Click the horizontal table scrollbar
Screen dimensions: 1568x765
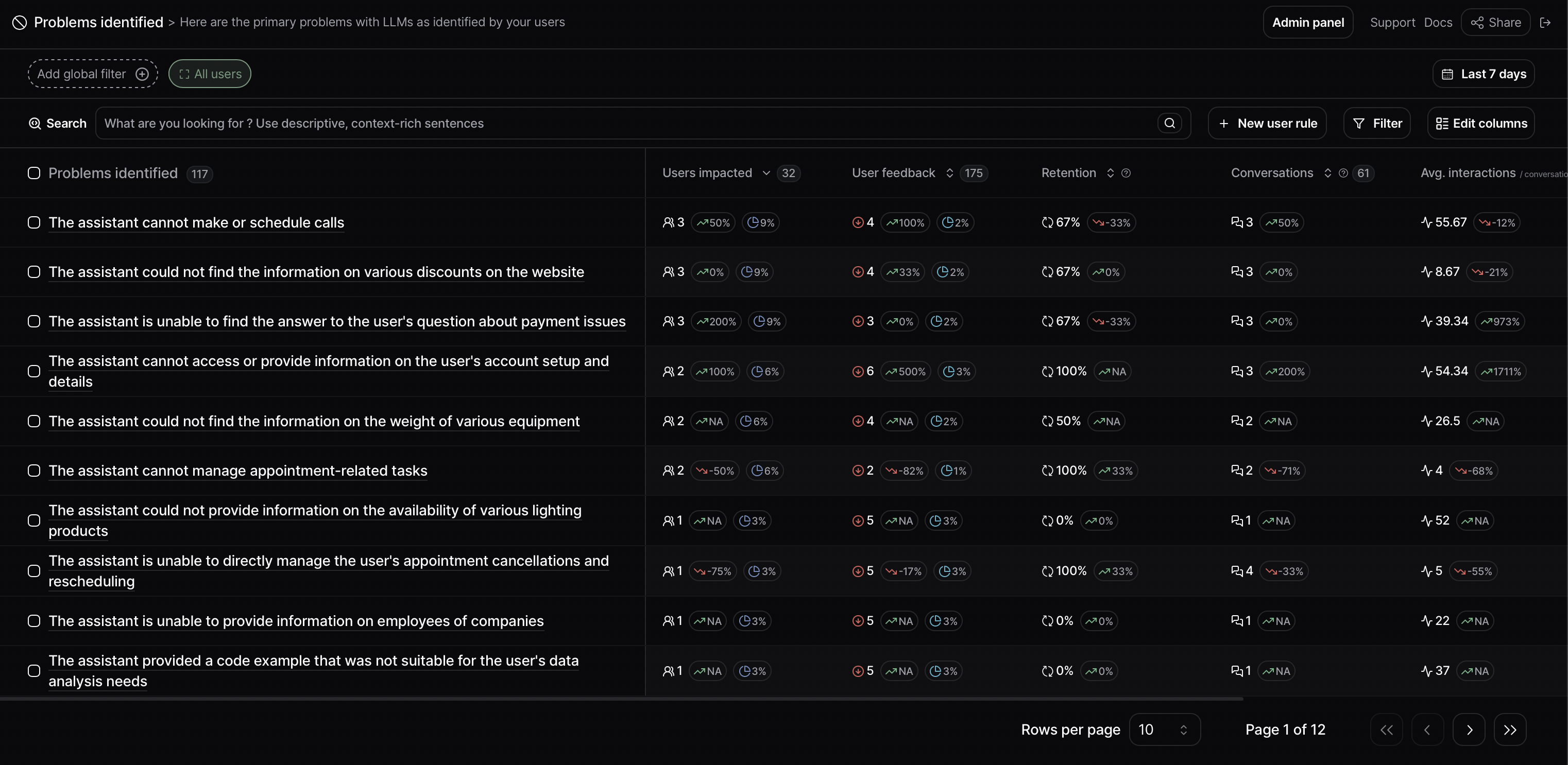[x=621, y=699]
